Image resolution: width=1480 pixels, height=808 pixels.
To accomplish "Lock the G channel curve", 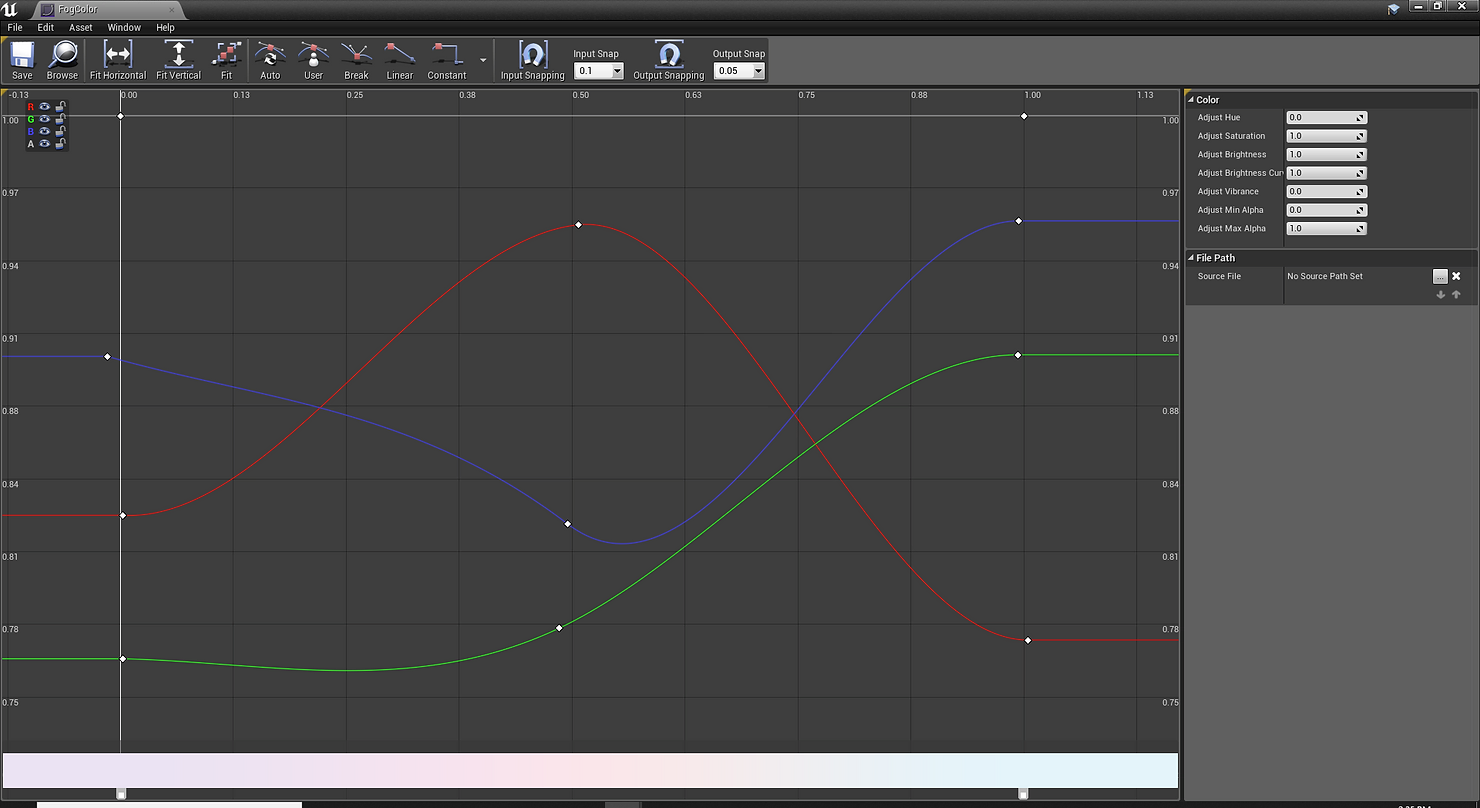I will tap(60, 119).
